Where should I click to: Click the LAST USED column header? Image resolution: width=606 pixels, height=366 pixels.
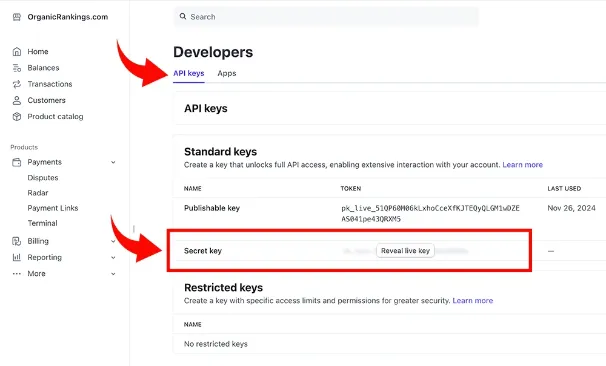coord(564,189)
